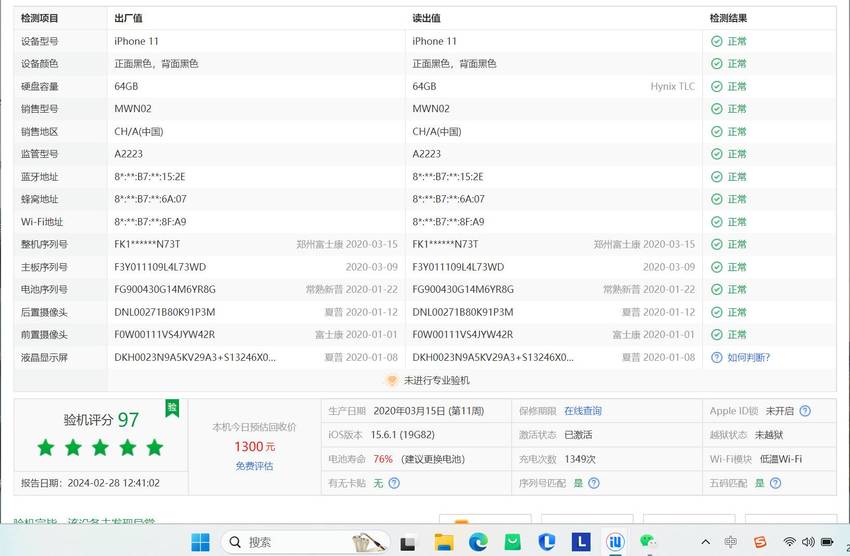Click the help icon next to 序列号匹配
This screenshot has height=556, width=850.
pyautogui.click(x=594, y=483)
